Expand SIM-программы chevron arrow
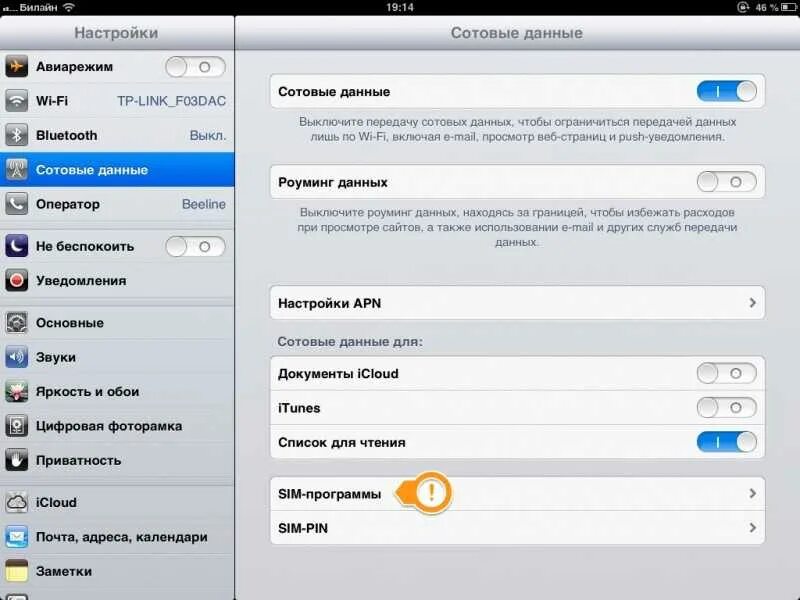The image size is (800, 600). 753,493
